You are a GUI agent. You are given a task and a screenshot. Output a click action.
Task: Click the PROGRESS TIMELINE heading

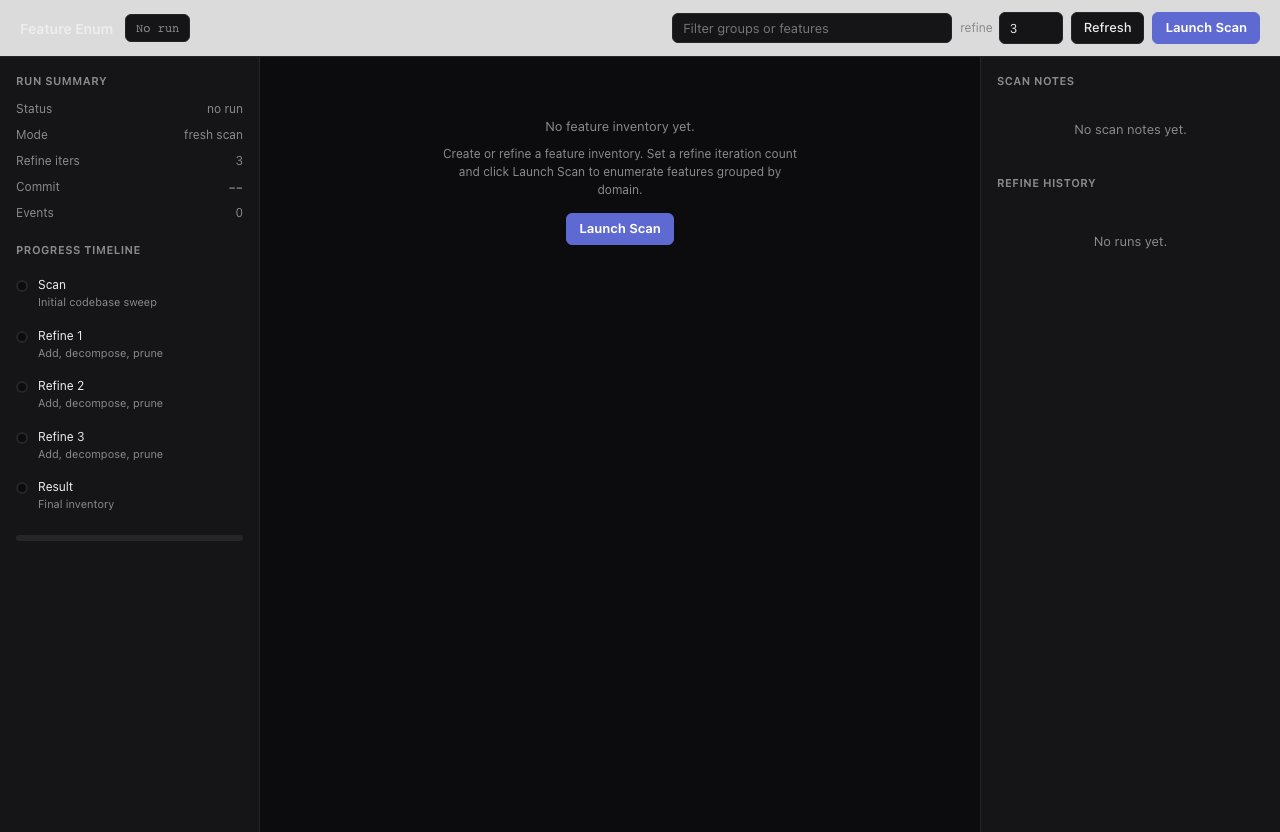[78, 250]
